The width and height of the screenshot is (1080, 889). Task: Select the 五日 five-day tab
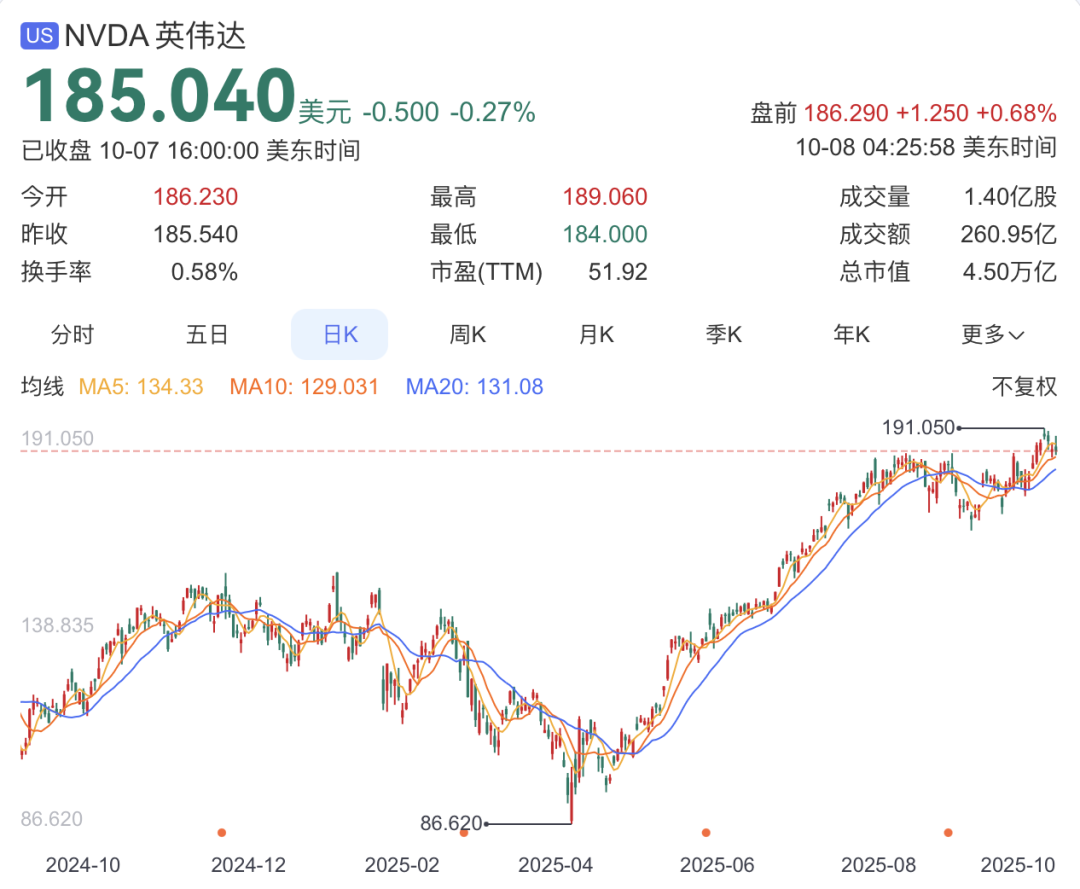click(207, 334)
